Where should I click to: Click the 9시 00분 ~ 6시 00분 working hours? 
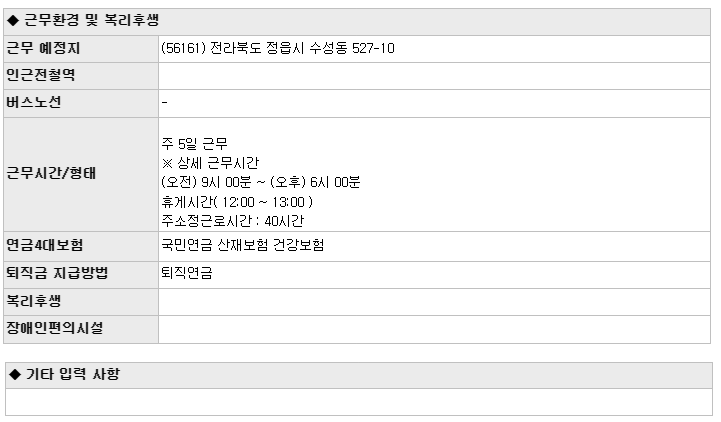(x=261, y=182)
